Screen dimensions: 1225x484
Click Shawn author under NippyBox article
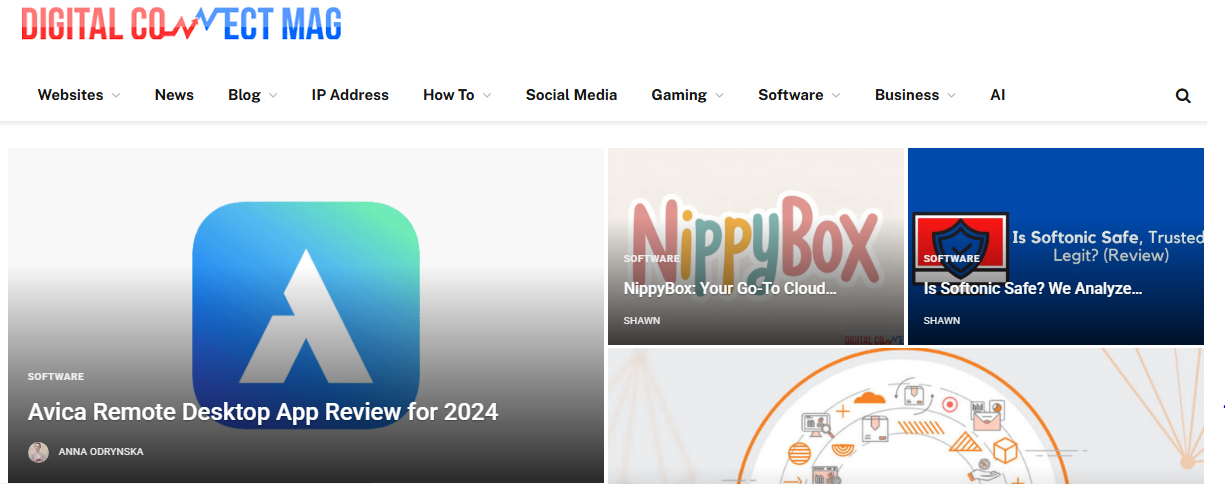[641, 321]
